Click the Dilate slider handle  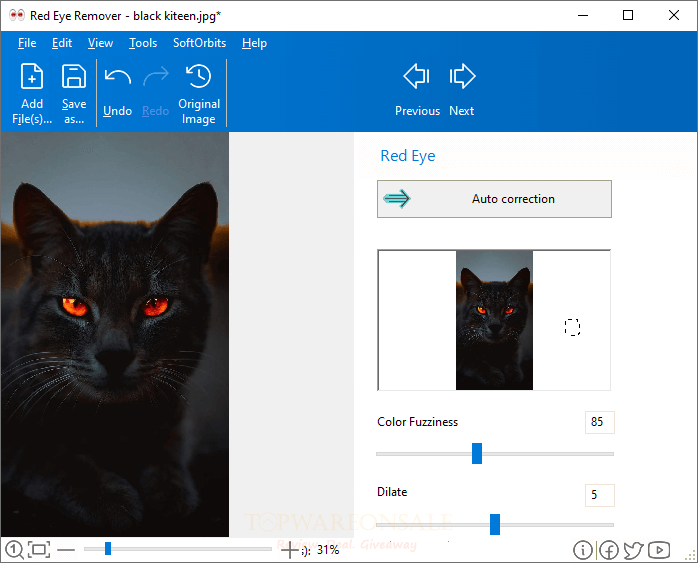click(x=495, y=524)
